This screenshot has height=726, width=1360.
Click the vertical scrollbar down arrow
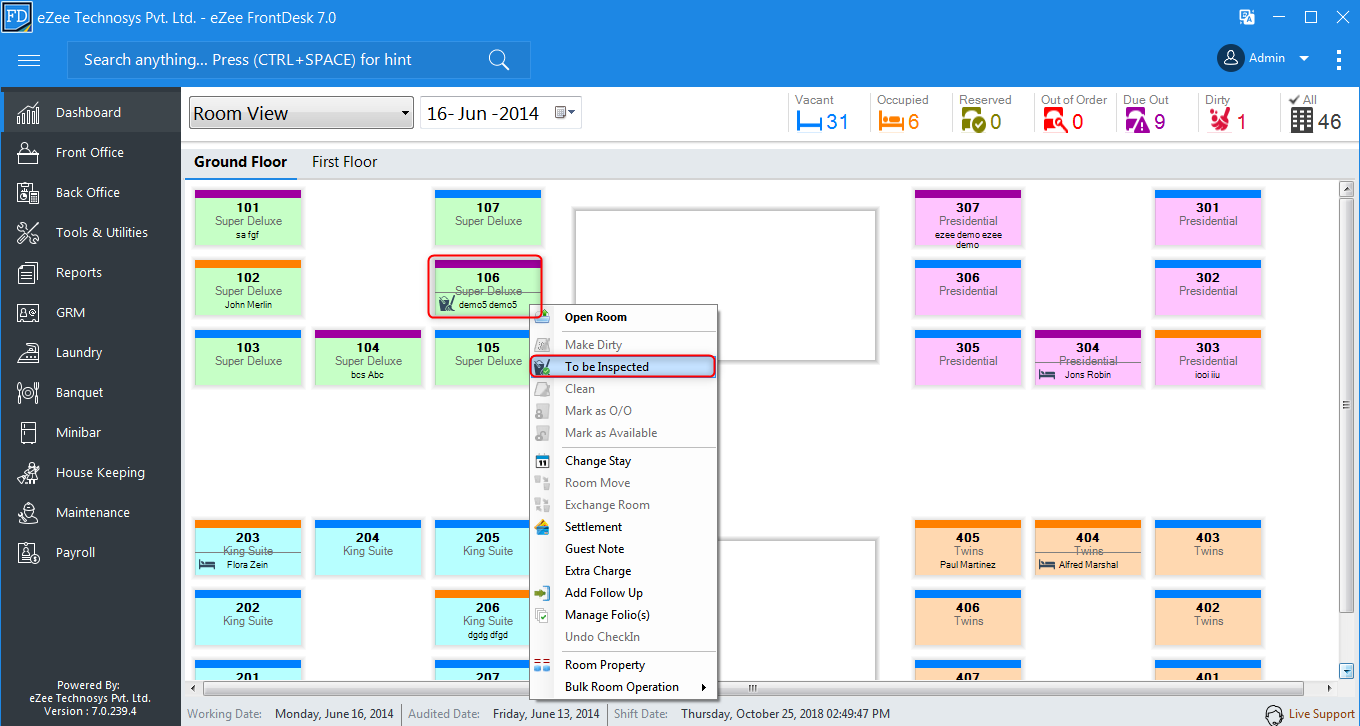(1347, 671)
